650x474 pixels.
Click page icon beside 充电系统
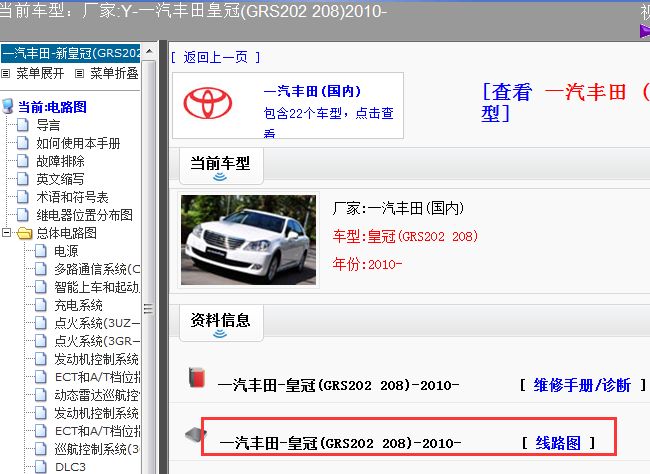[x=41, y=305]
